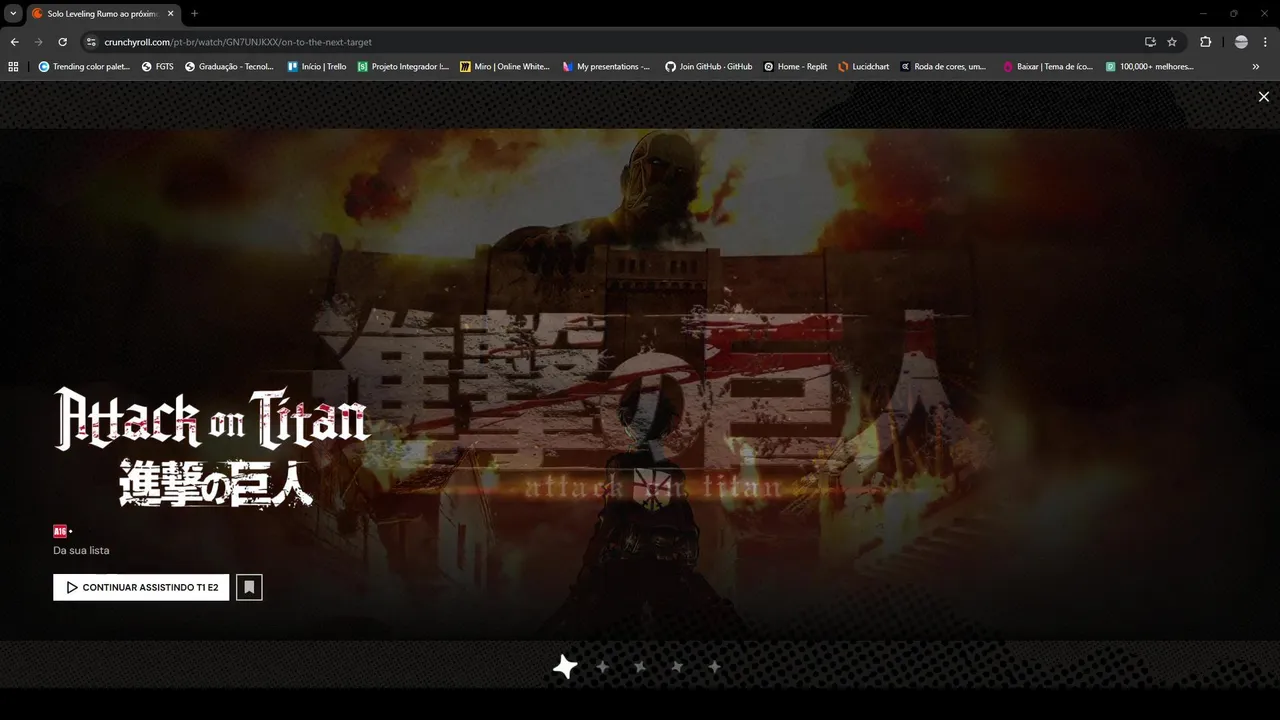This screenshot has height=720, width=1280.
Task: Select the Solo Leveling tab
Action: coord(103,14)
